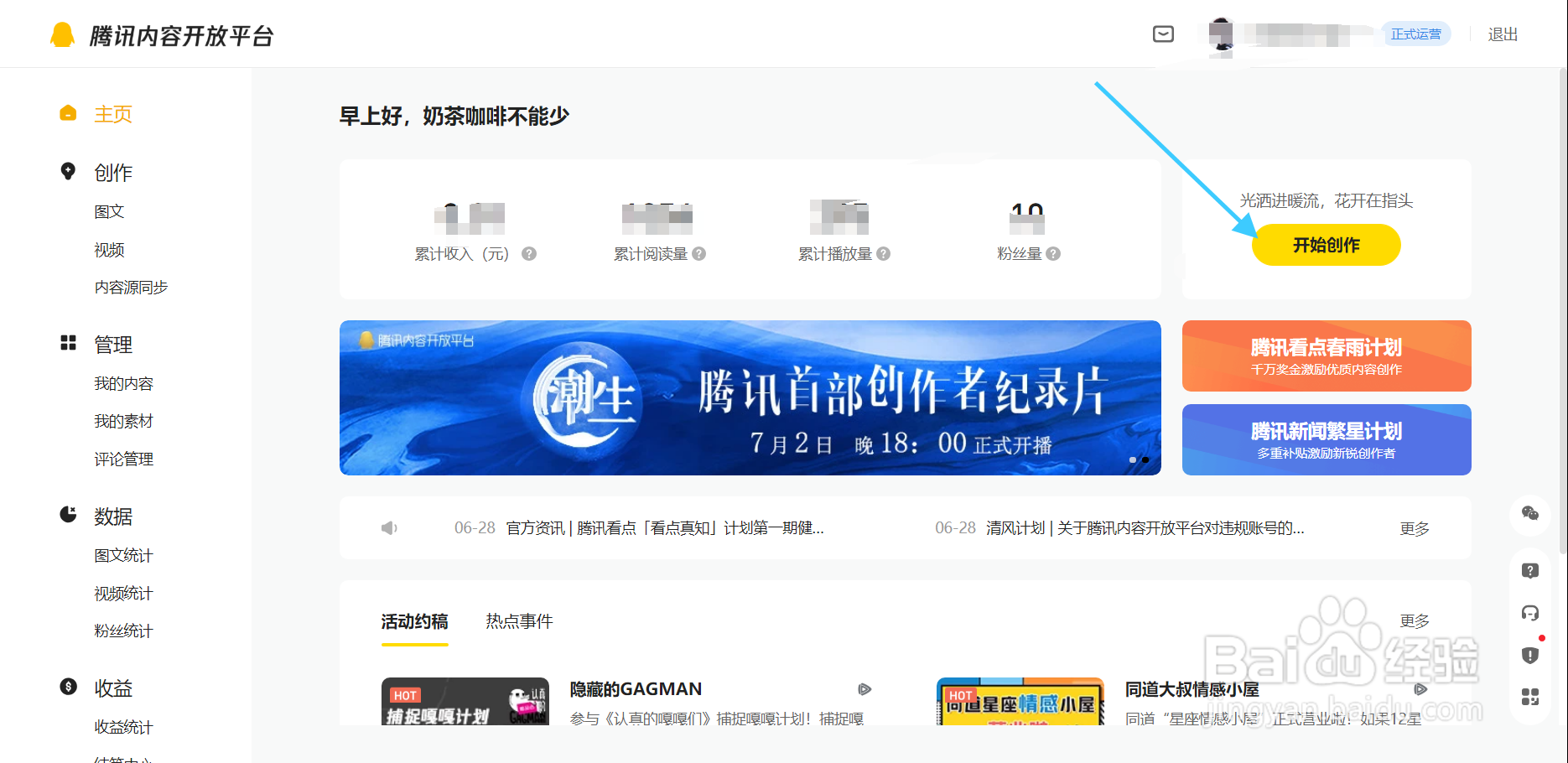Viewport: 1568px width, 763px height.
Task: Open 图文统计 under 数据
Action: (123, 555)
